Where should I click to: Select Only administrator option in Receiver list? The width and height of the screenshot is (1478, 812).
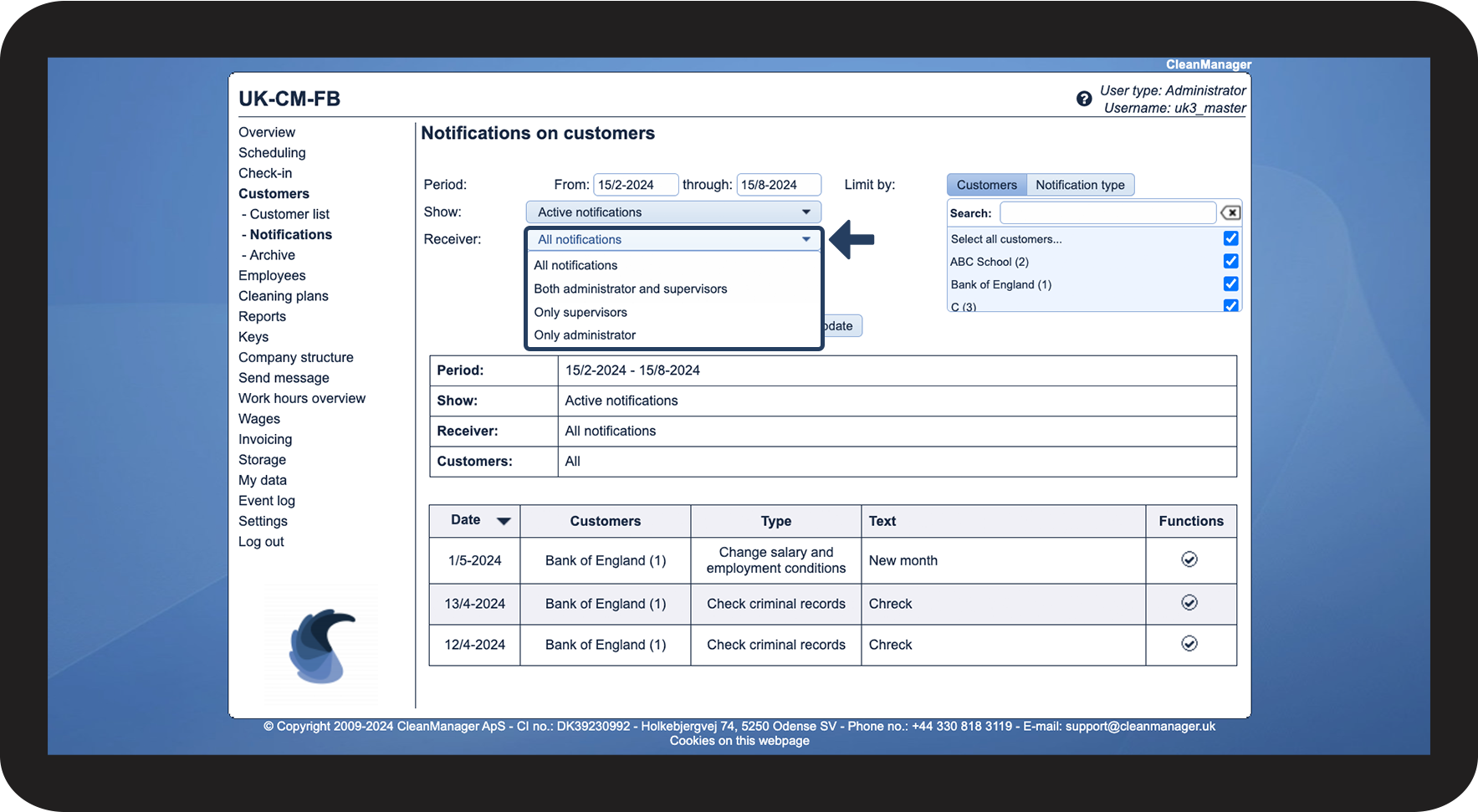pyautogui.click(x=585, y=335)
